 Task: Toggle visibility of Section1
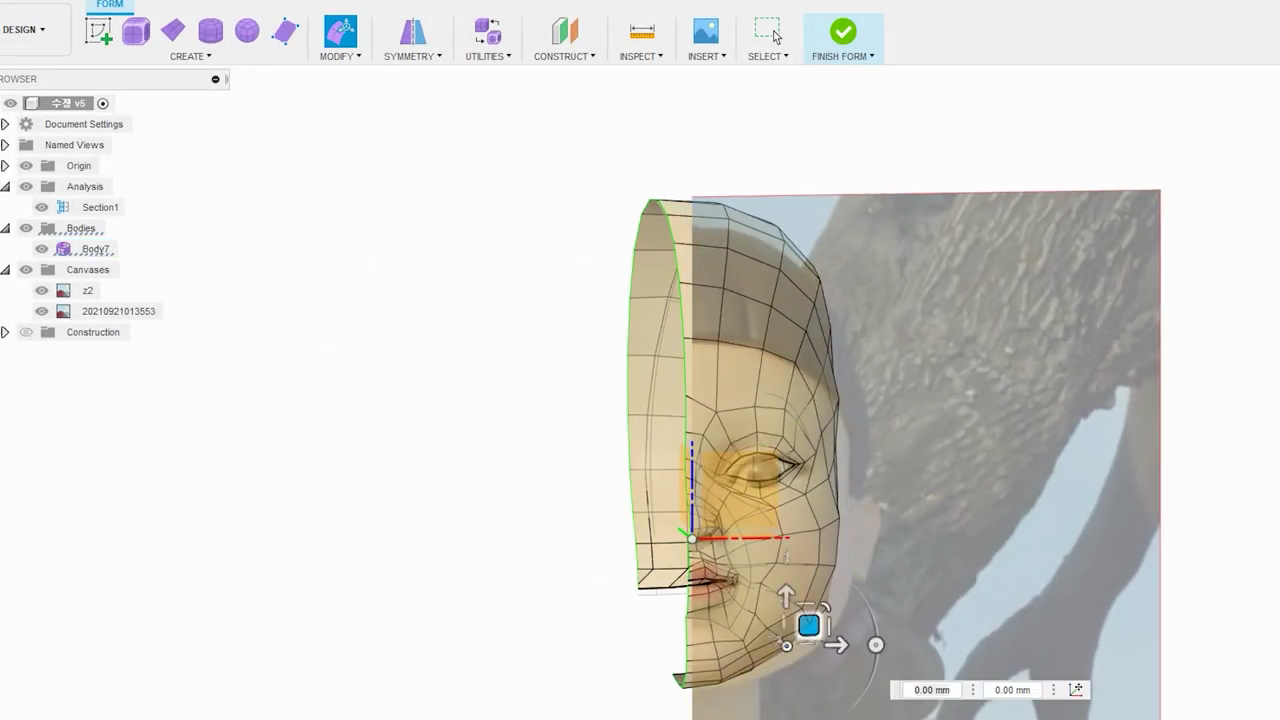coord(42,207)
